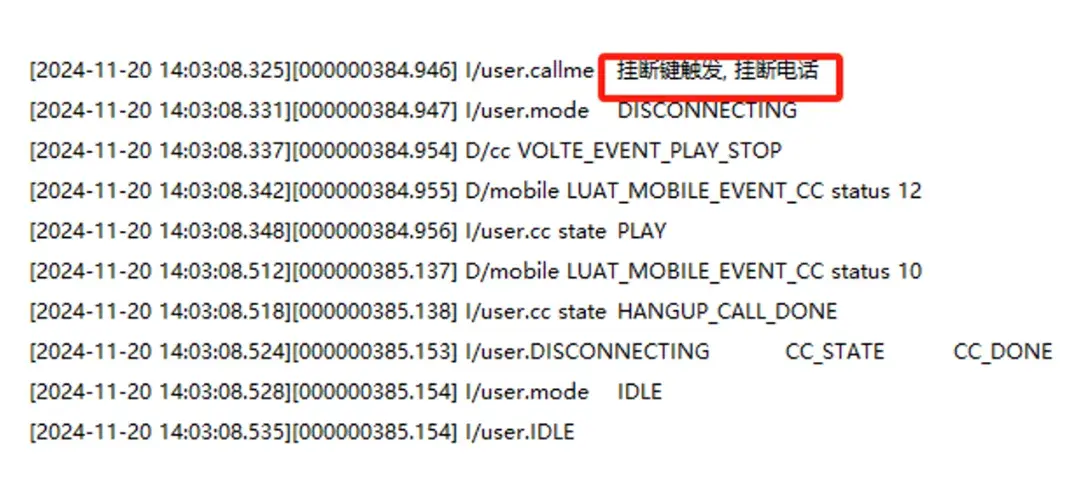Click the I/user.callme tag
This screenshot has height=491, width=1080.
529,70
